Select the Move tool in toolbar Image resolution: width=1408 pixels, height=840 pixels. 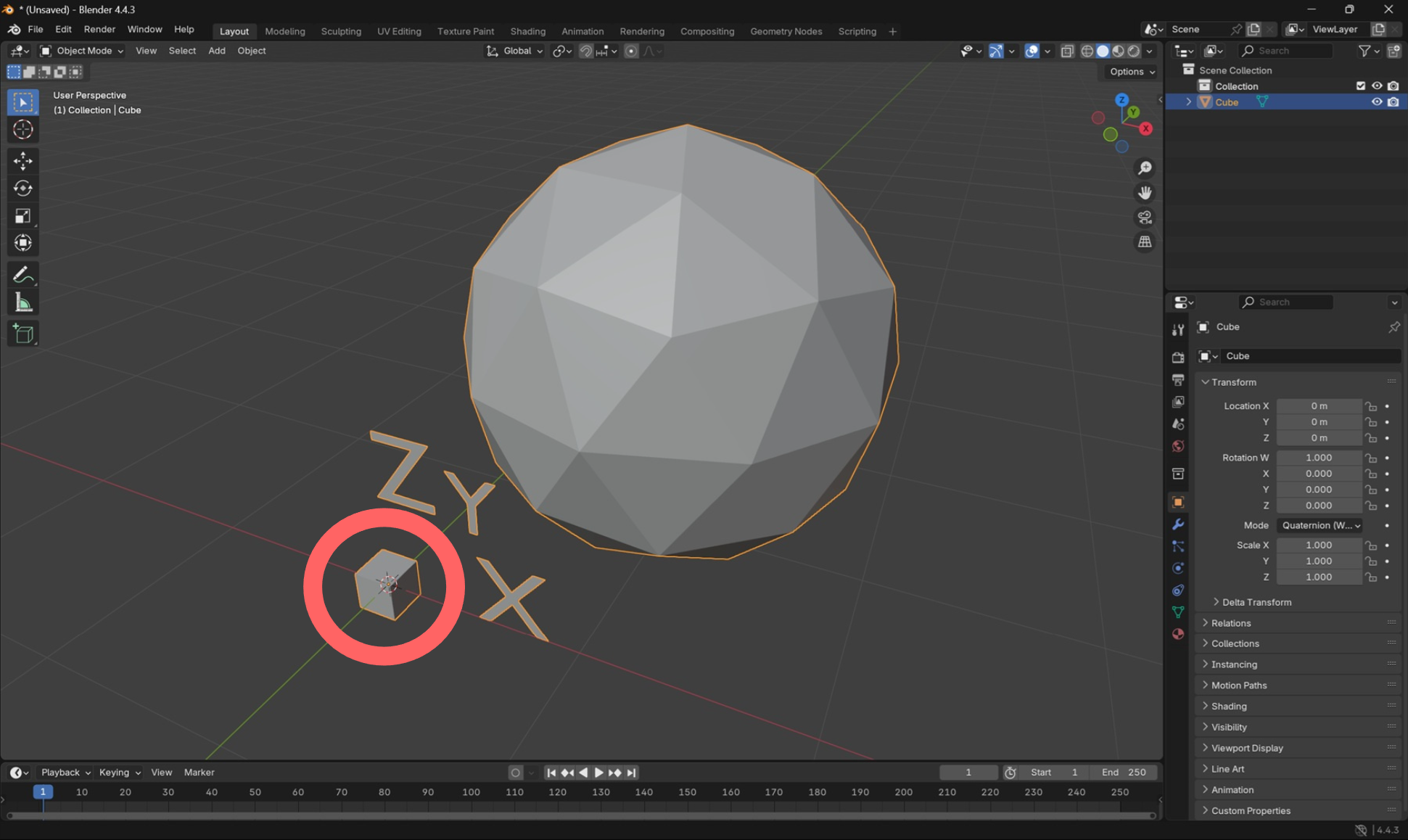tap(23, 161)
